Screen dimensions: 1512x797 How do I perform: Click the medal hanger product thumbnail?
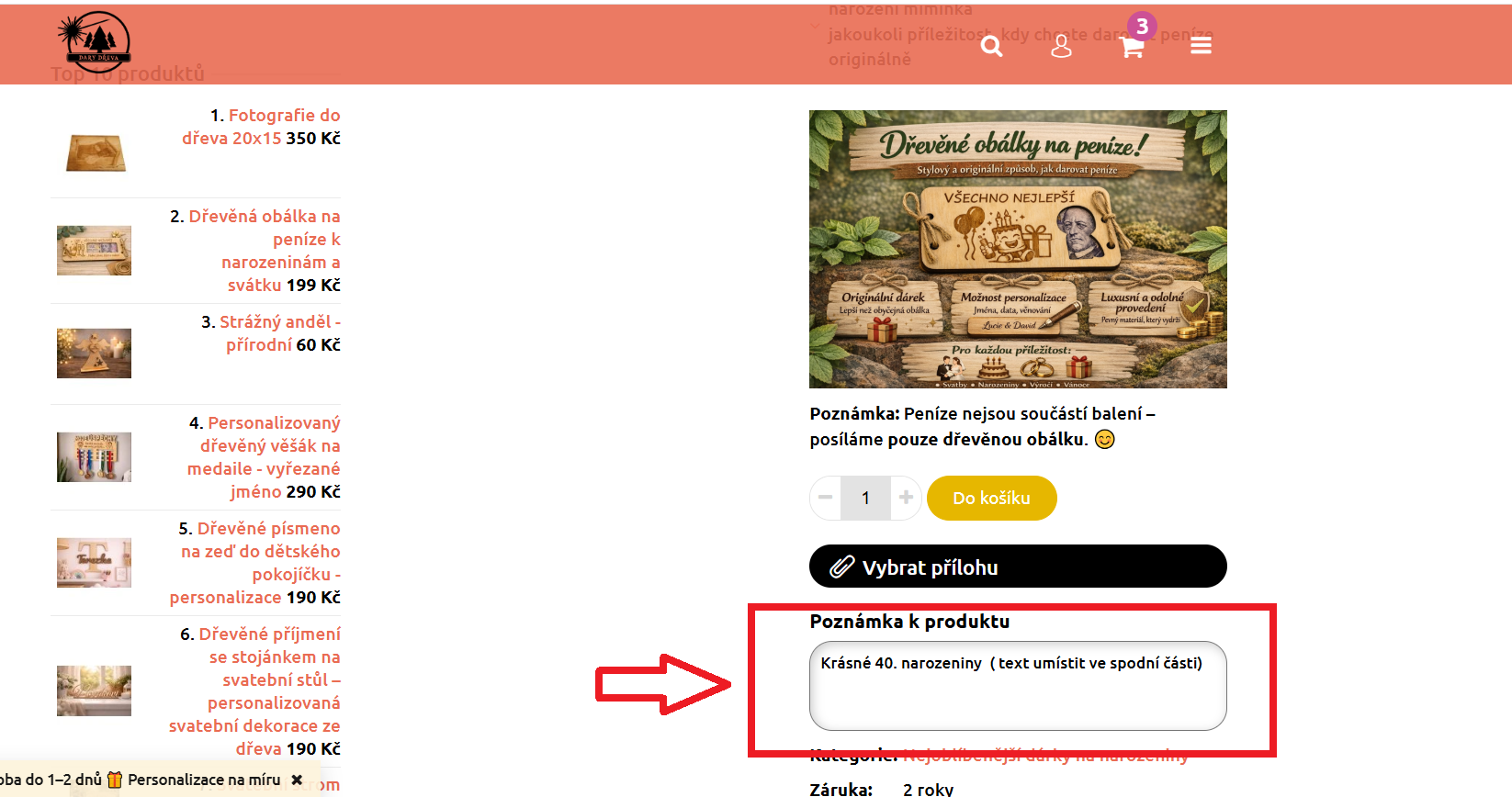[94, 457]
